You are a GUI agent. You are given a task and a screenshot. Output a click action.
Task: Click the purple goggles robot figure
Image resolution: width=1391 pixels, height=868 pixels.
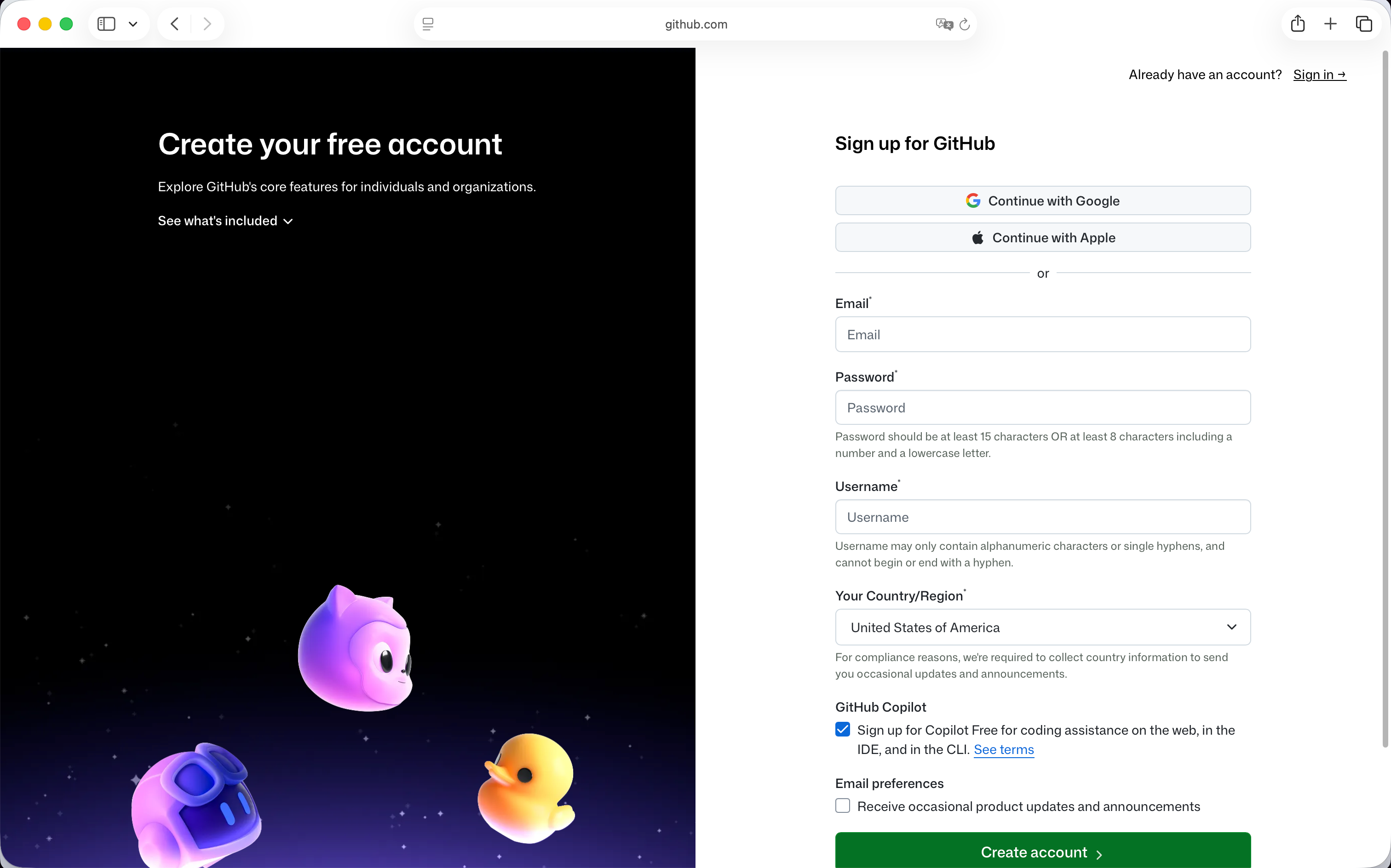(x=195, y=805)
